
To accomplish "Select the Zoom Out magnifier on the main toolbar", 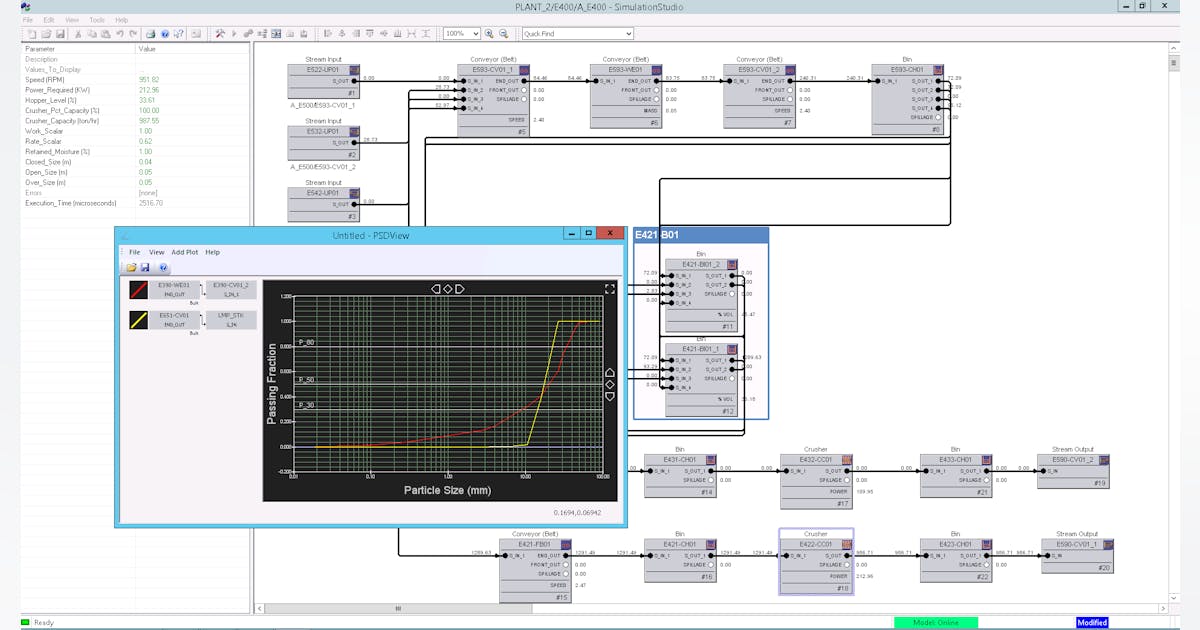I will tap(503, 33).
